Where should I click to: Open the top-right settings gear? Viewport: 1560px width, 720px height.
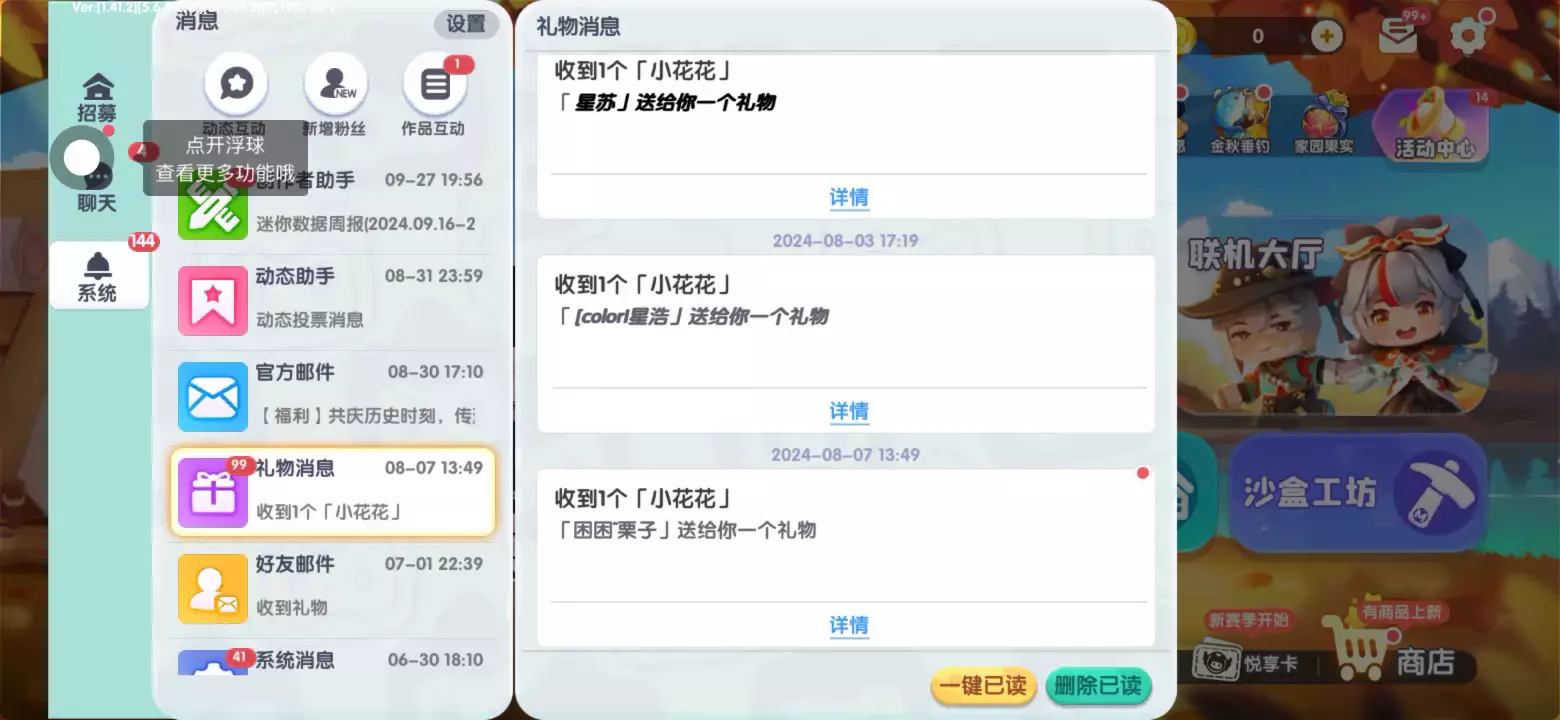click(x=1468, y=36)
